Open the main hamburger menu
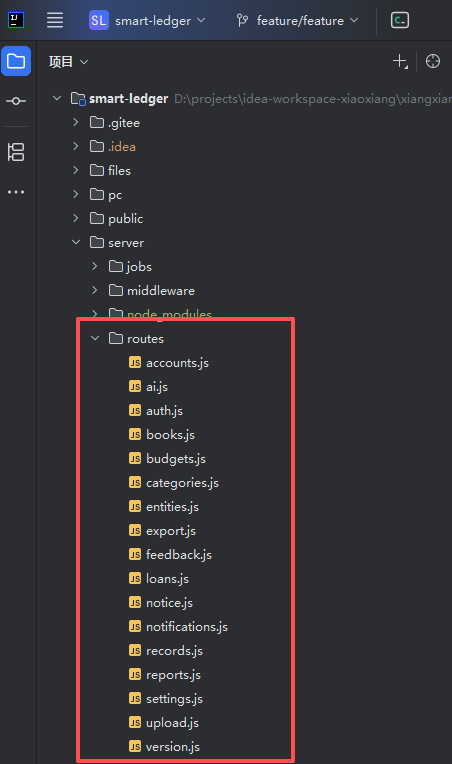The image size is (452, 764). (55, 20)
